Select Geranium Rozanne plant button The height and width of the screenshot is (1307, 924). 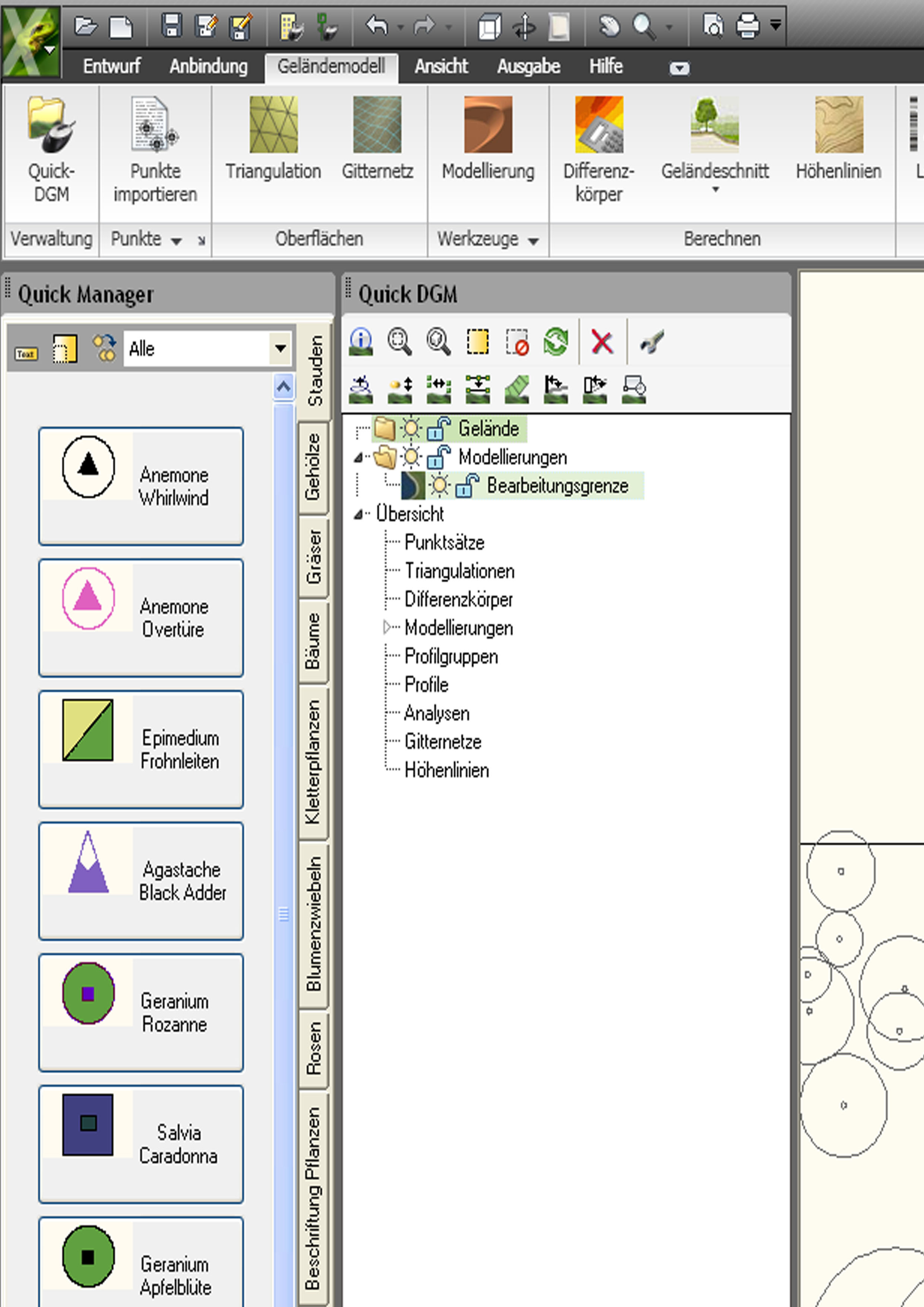point(141,1012)
